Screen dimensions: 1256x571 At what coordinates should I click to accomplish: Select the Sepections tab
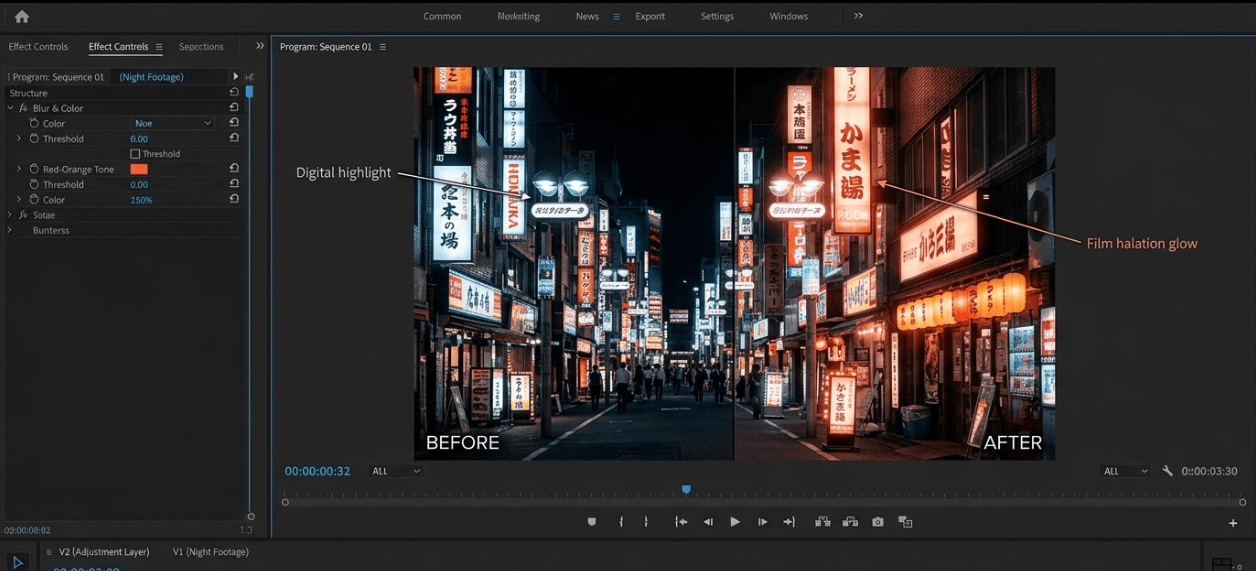201,47
